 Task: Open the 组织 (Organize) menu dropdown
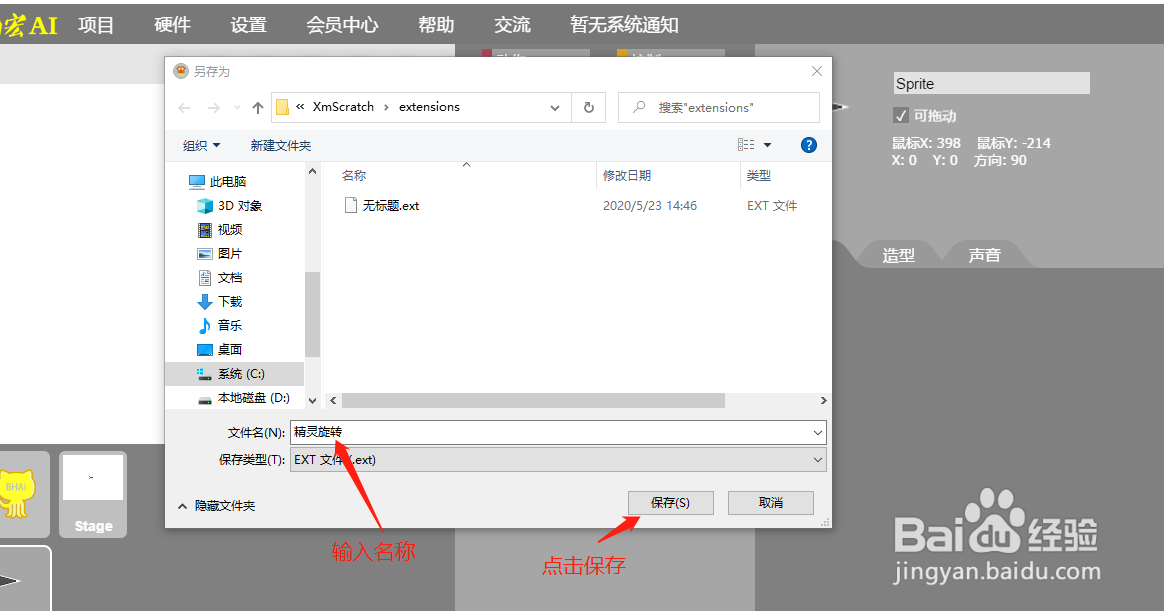(x=200, y=144)
